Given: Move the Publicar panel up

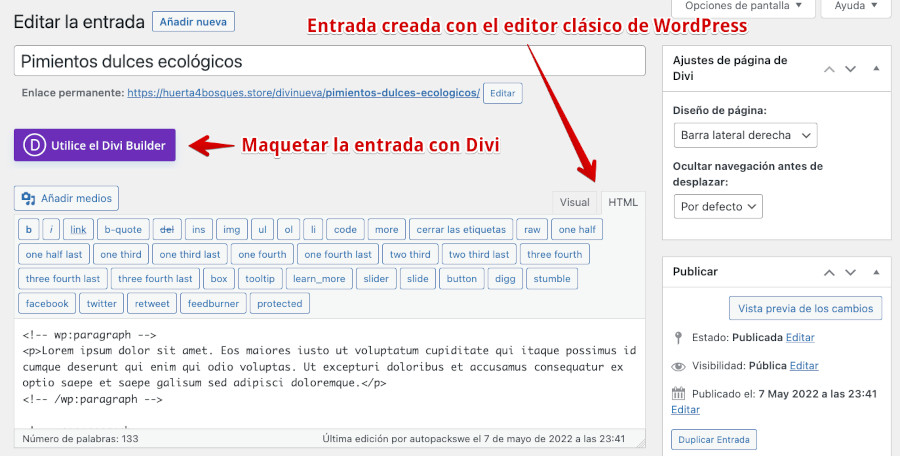Looking at the screenshot, I should pos(829,272).
